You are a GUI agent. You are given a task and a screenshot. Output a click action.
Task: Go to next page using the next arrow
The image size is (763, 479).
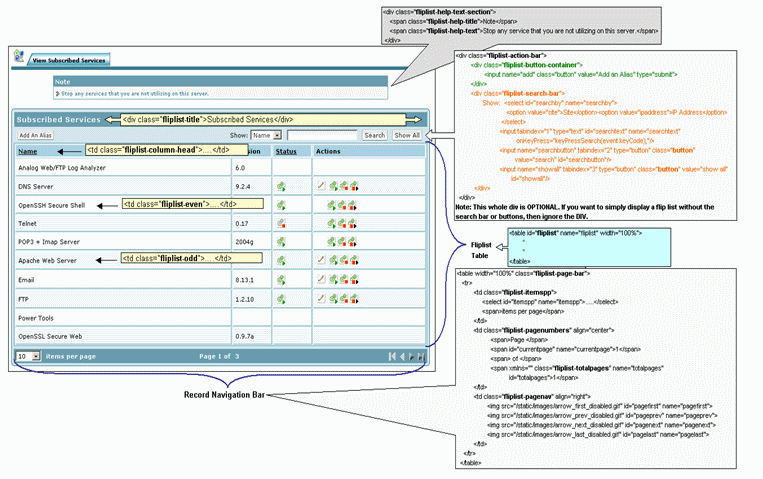(412, 356)
